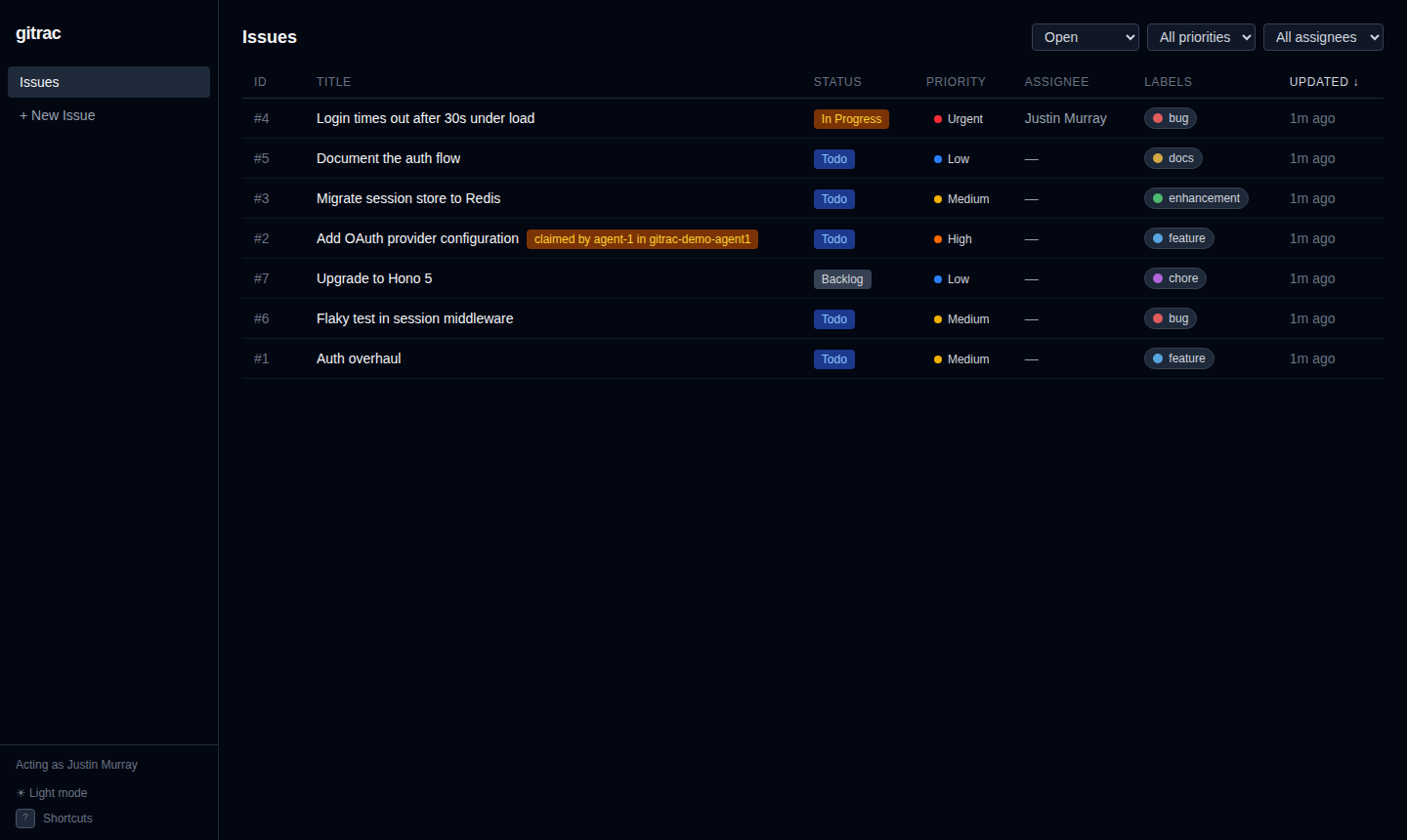Toggle Light mode
Viewport: 1407px width, 840px height.
point(52,793)
